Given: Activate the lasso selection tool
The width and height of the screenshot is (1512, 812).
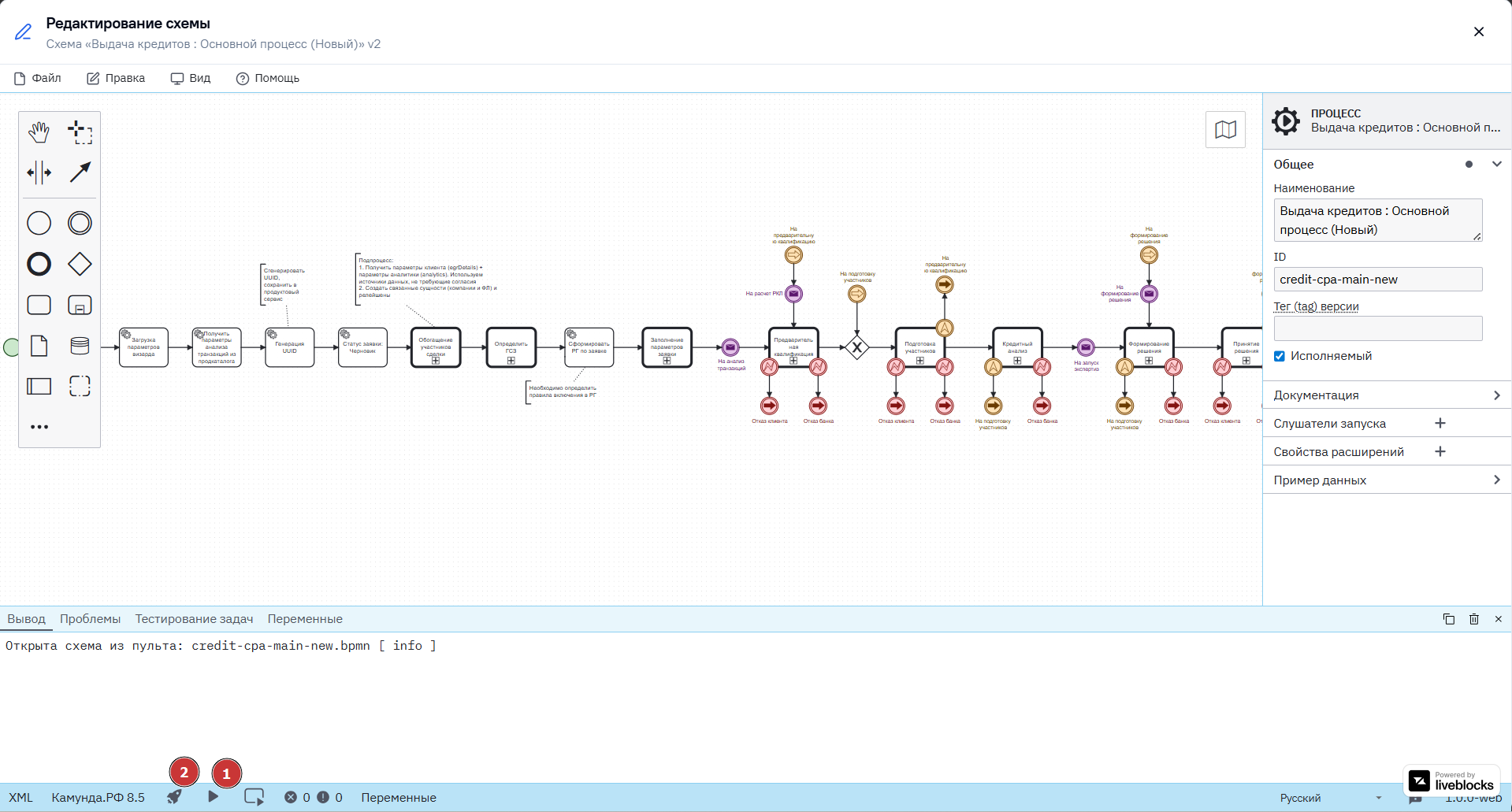Looking at the screenshot, I should coord(80,132).
